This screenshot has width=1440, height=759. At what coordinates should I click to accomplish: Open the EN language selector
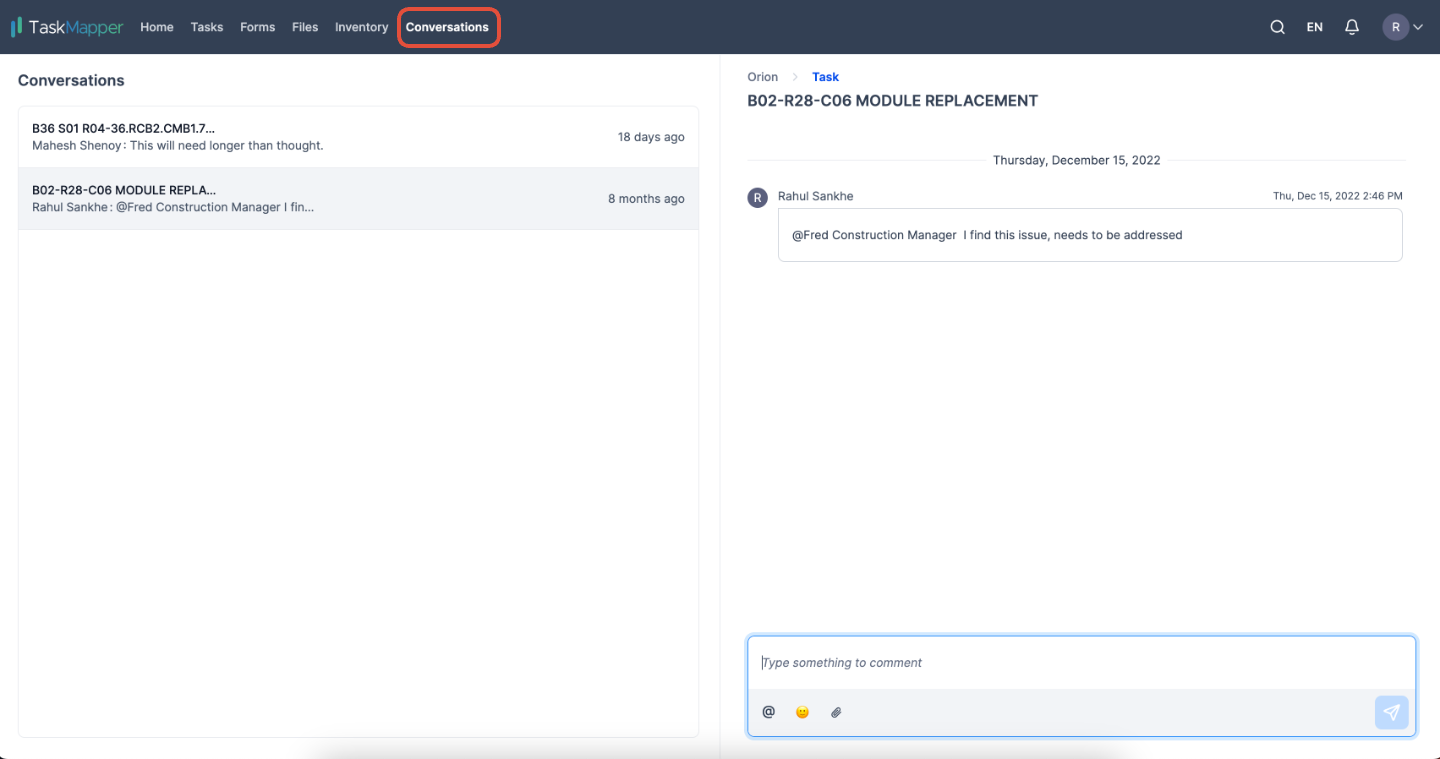click(x=1314, y=27)
